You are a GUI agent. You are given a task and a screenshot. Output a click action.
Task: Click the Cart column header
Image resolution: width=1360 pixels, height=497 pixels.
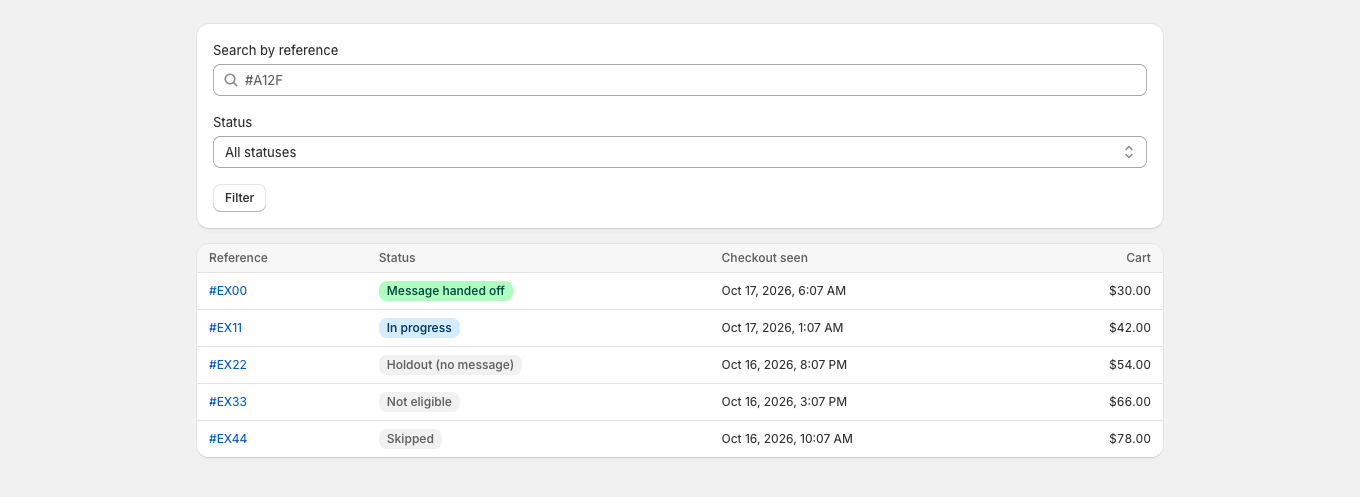tap(1138, 258)
